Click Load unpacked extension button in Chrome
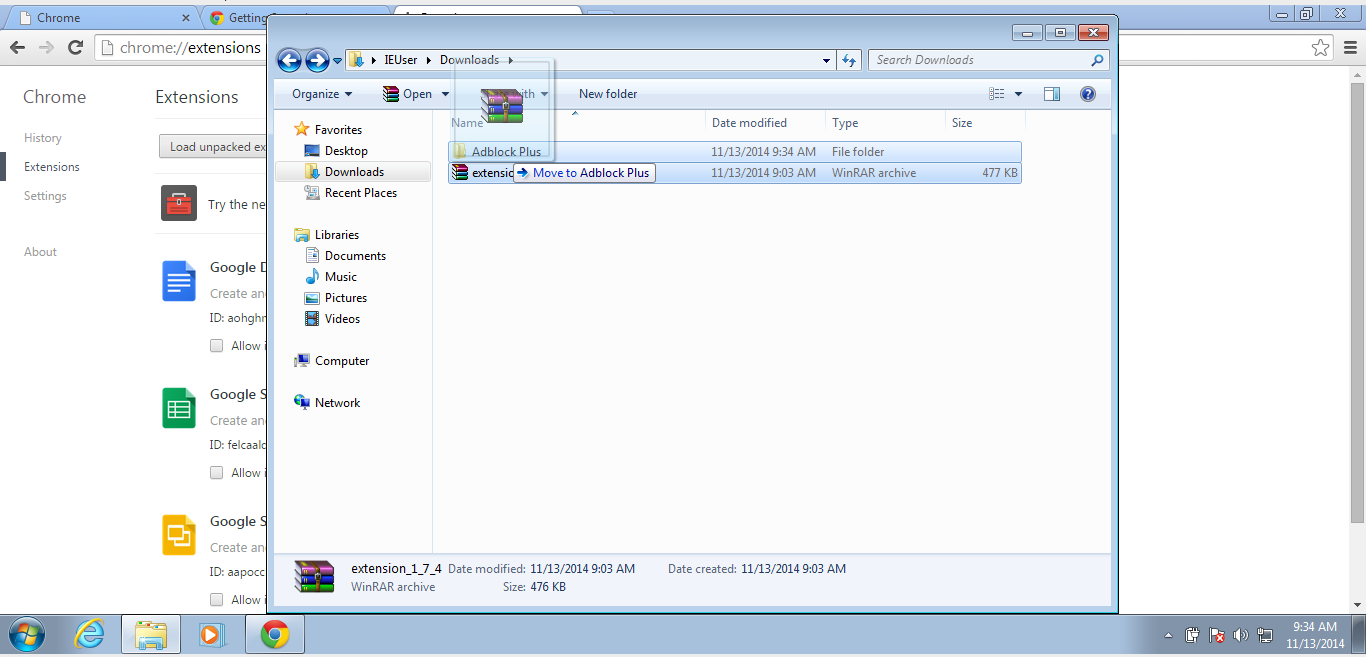This screenshot has height=657, width=1366. tap(212, 147)
